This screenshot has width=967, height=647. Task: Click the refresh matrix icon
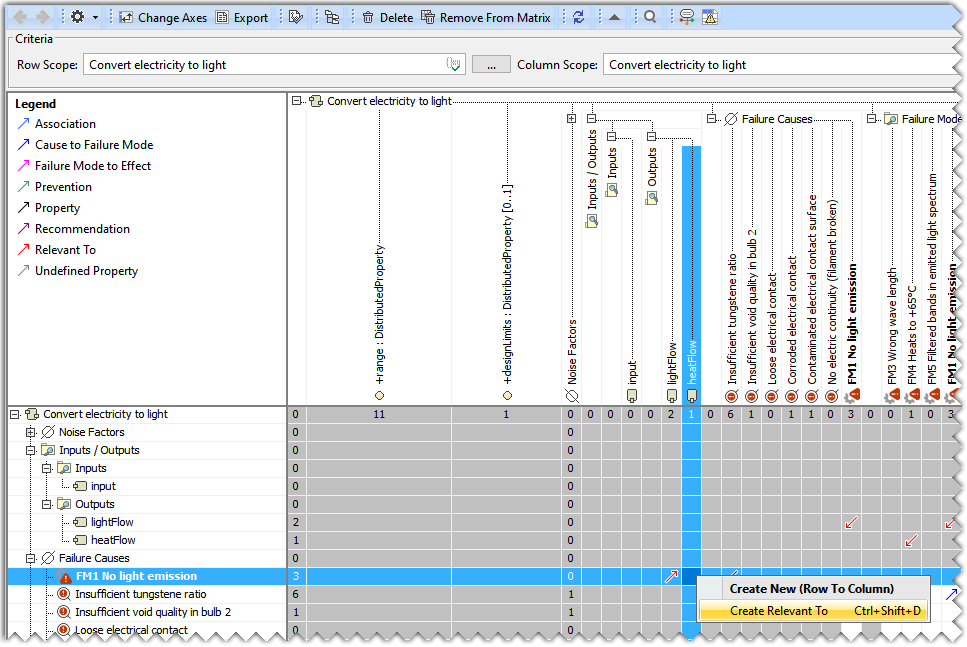click(x=578, y=17)
